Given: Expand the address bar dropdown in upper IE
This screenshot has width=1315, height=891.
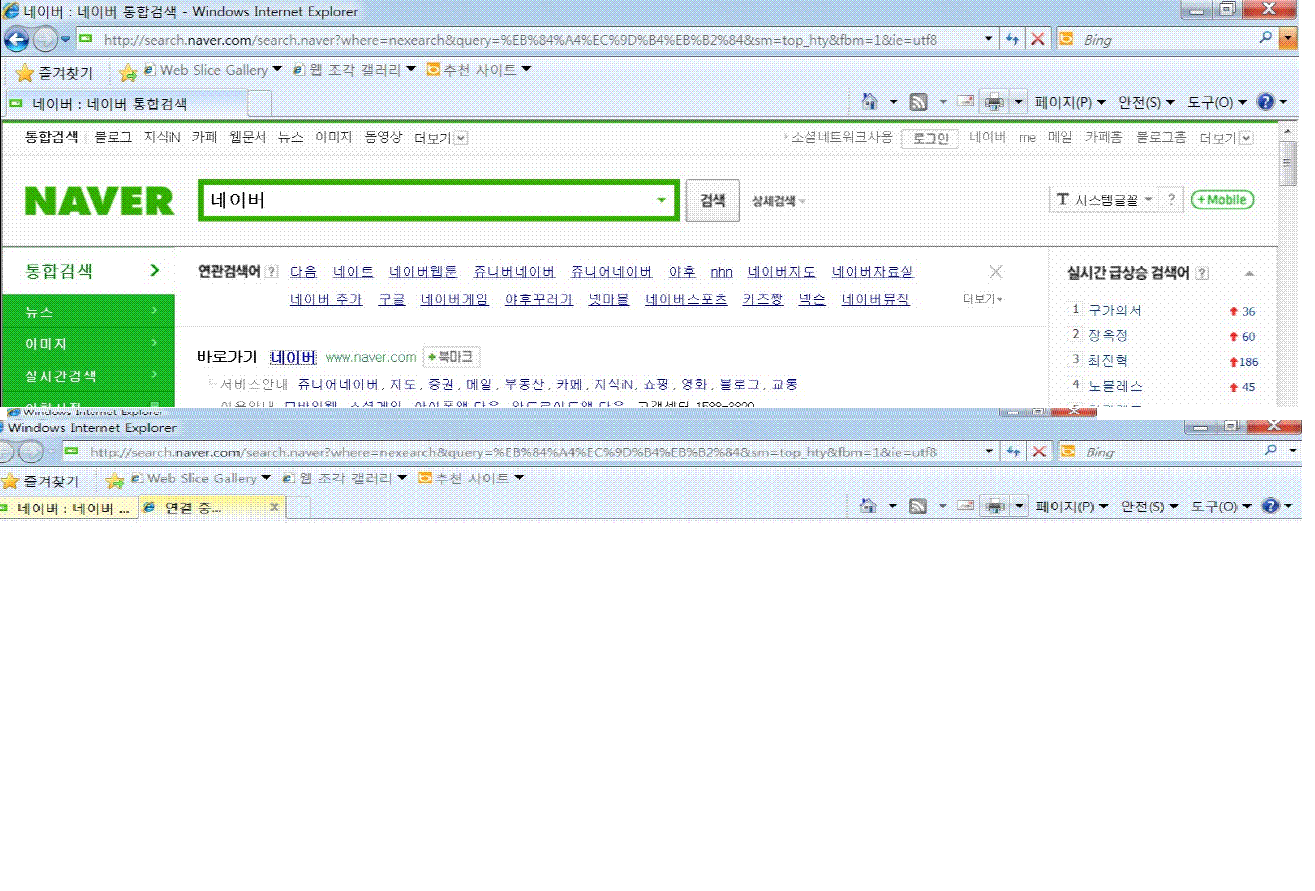Looking at the screenshot, I should 988,39.
